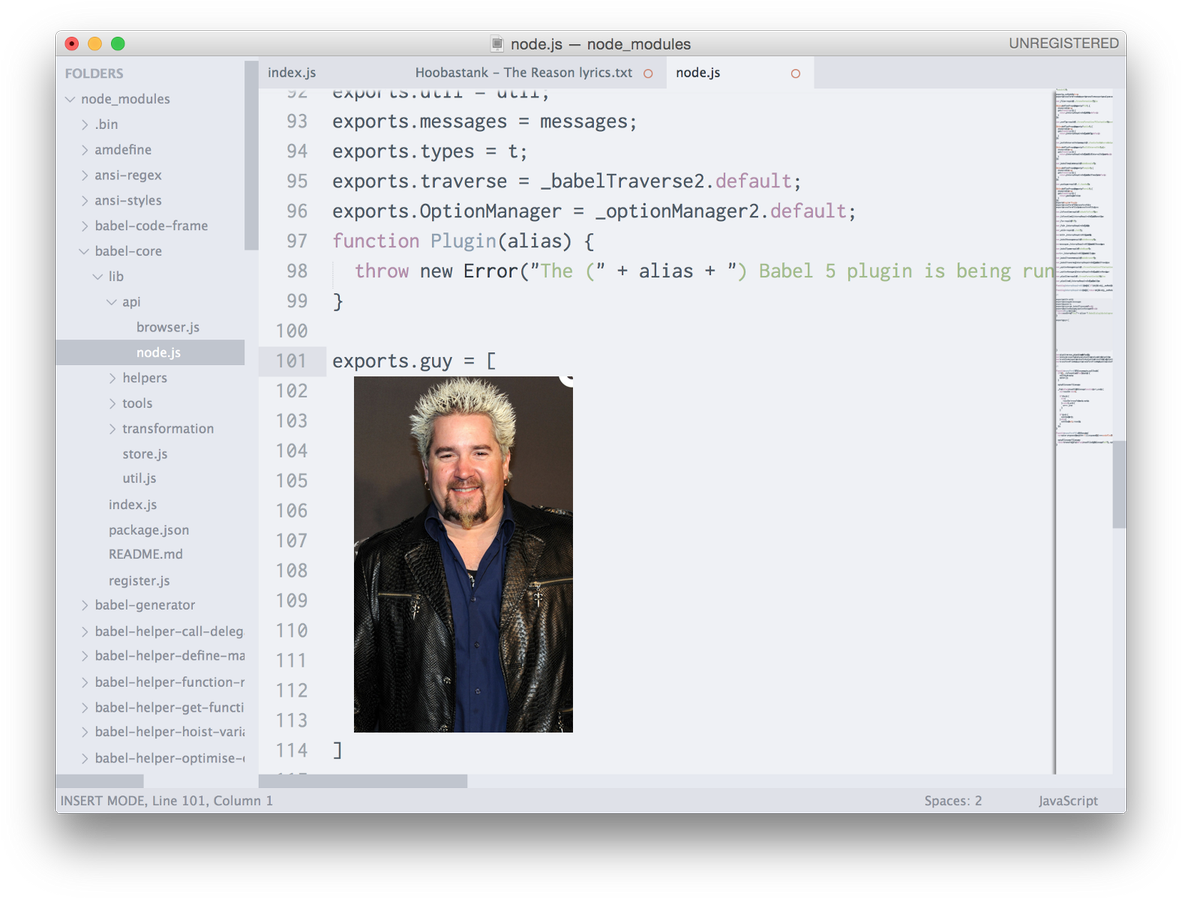Image resolution: width=1181 pixels, height=898 pixels.
Task: Open Spaces: 2 indentation menu
Action: point(953,801)
